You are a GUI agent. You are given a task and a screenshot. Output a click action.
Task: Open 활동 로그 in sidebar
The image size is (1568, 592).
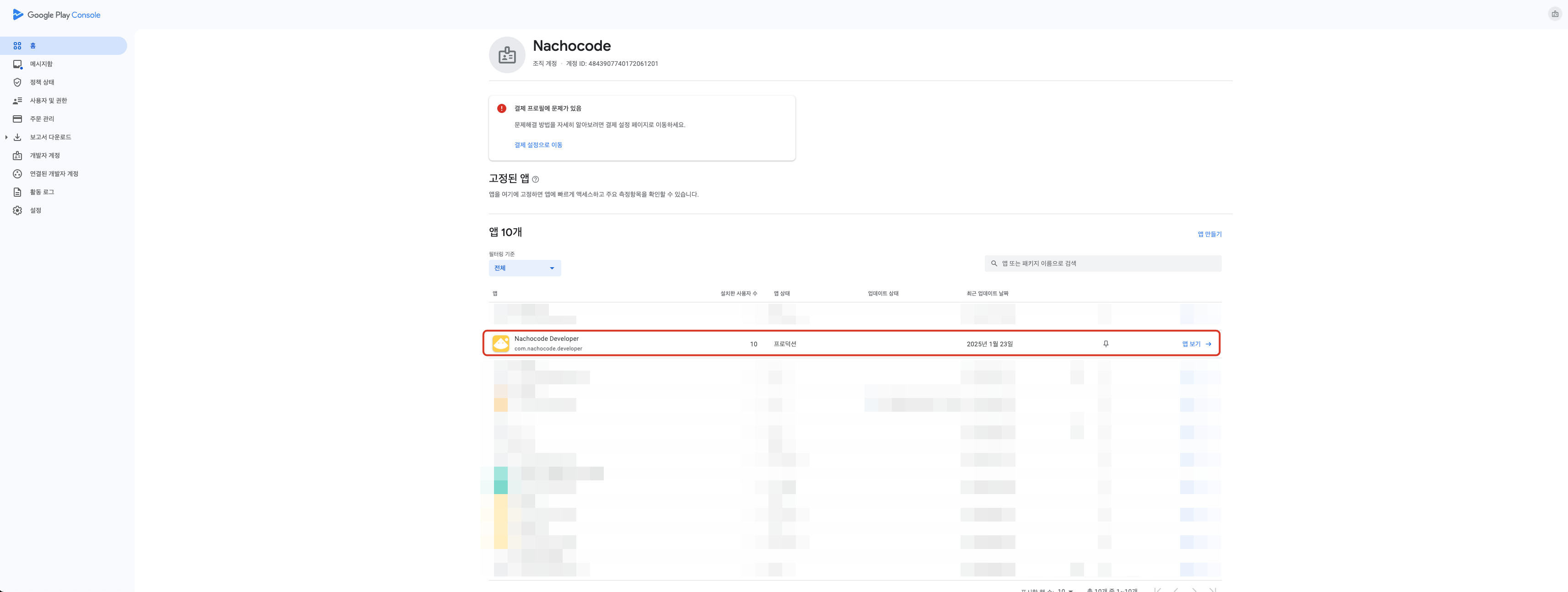point(41,192)
